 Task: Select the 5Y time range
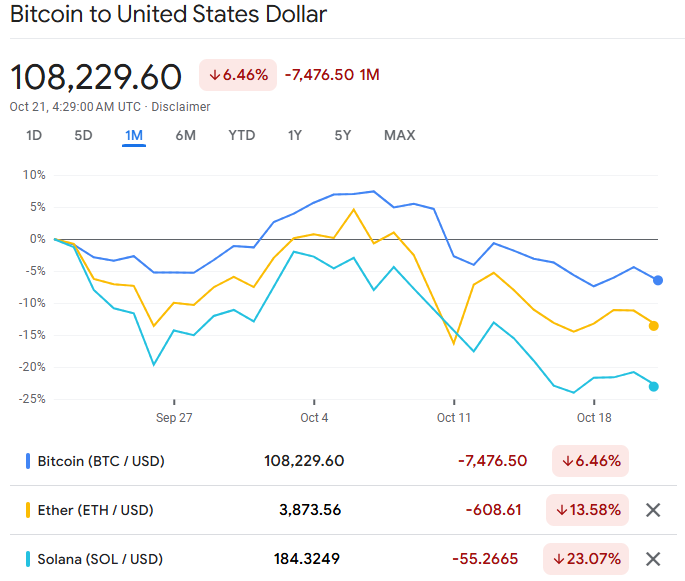(x=343, y=136)
